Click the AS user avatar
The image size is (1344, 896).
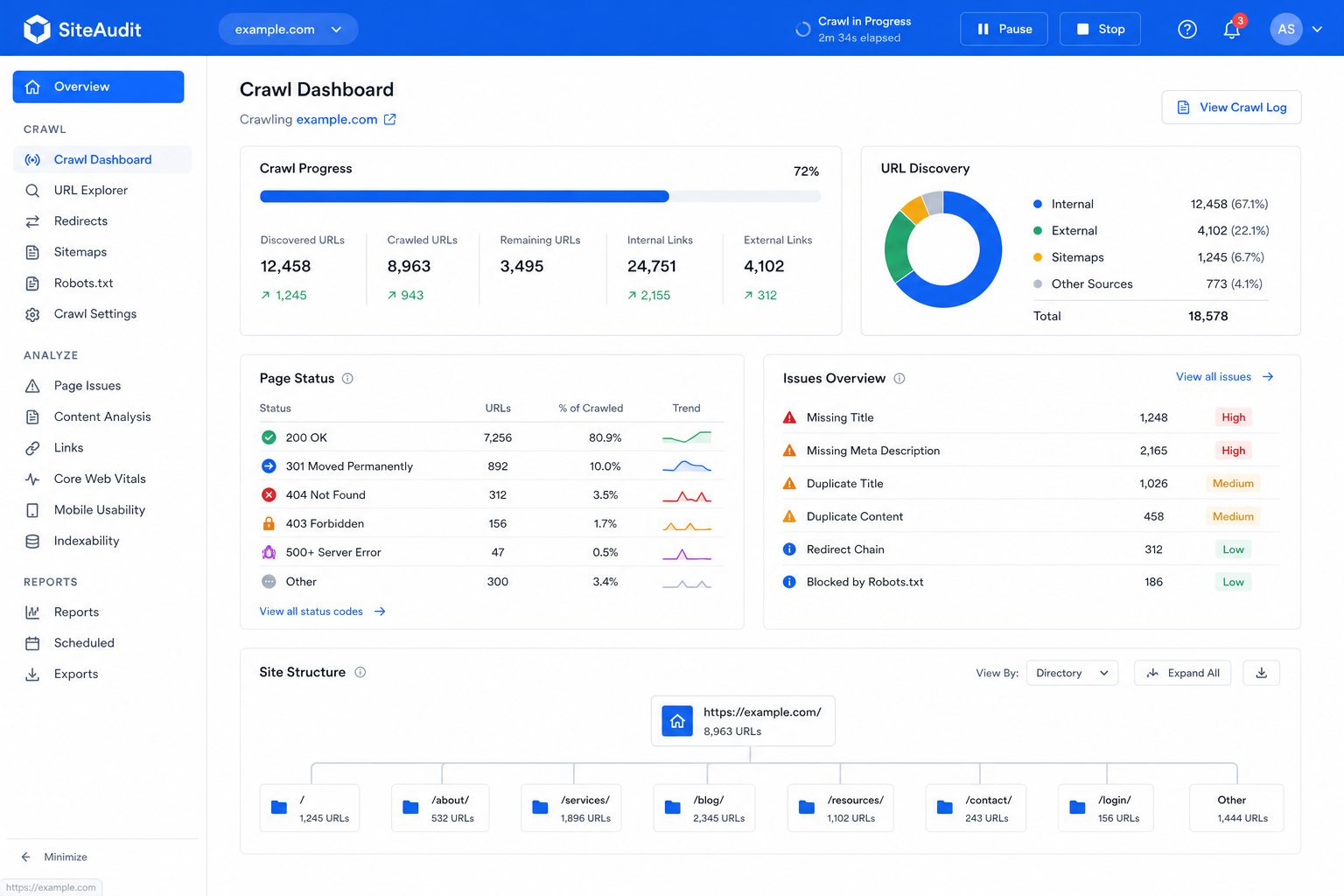(1286, 29)
